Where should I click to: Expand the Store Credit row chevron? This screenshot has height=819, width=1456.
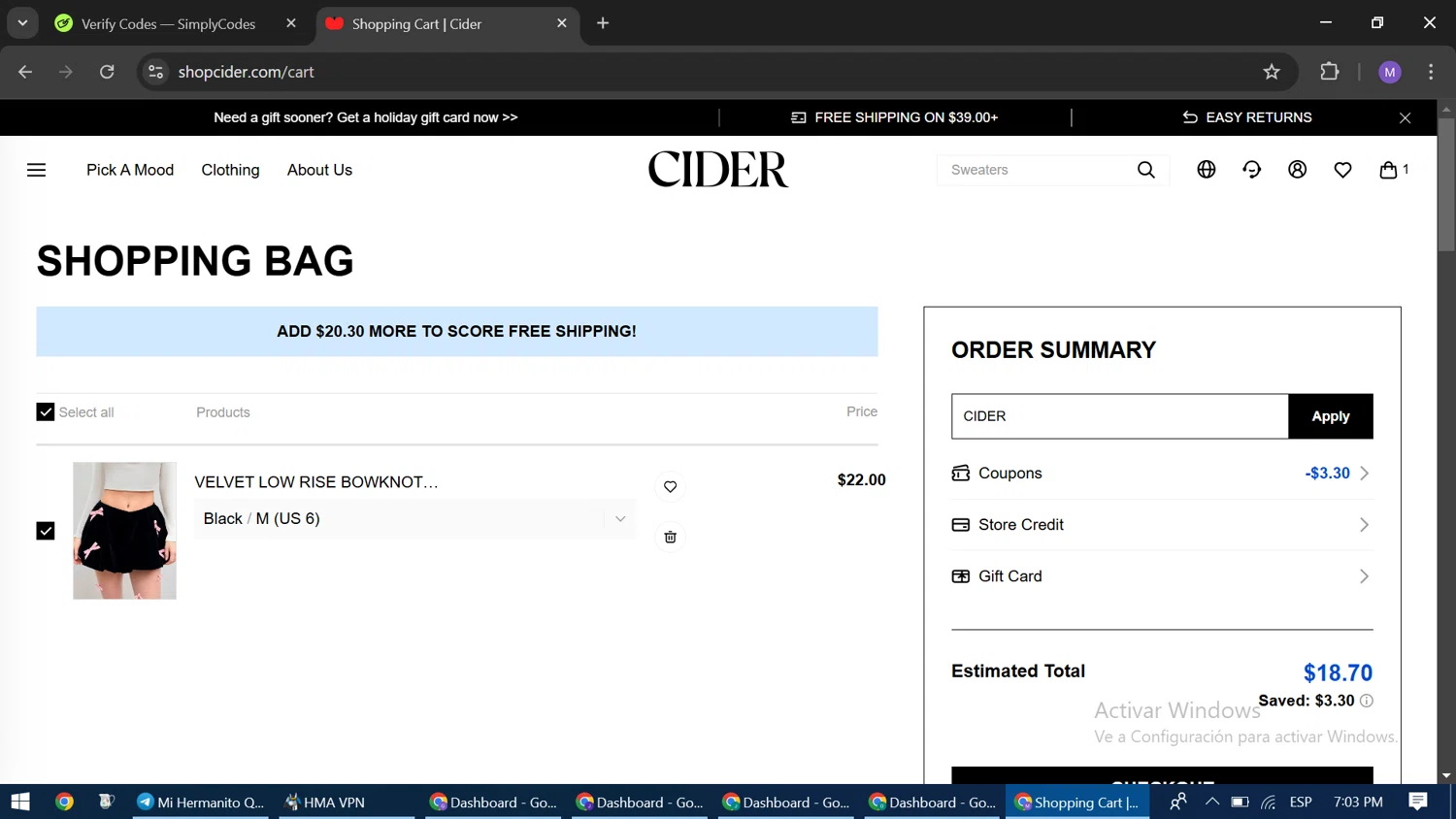tap(1365, 525)
